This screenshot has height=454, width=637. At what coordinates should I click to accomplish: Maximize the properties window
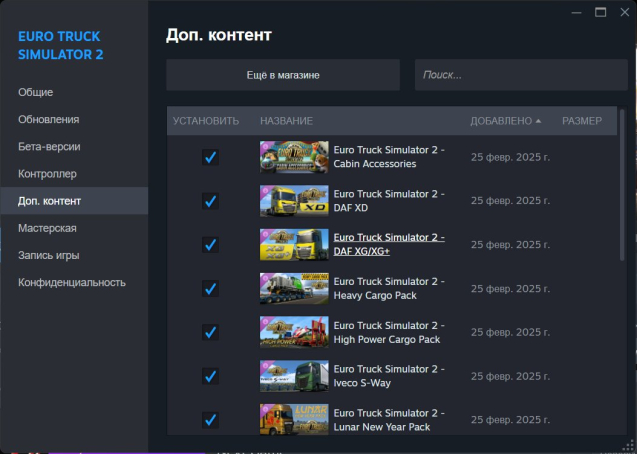tap(600, 13)
